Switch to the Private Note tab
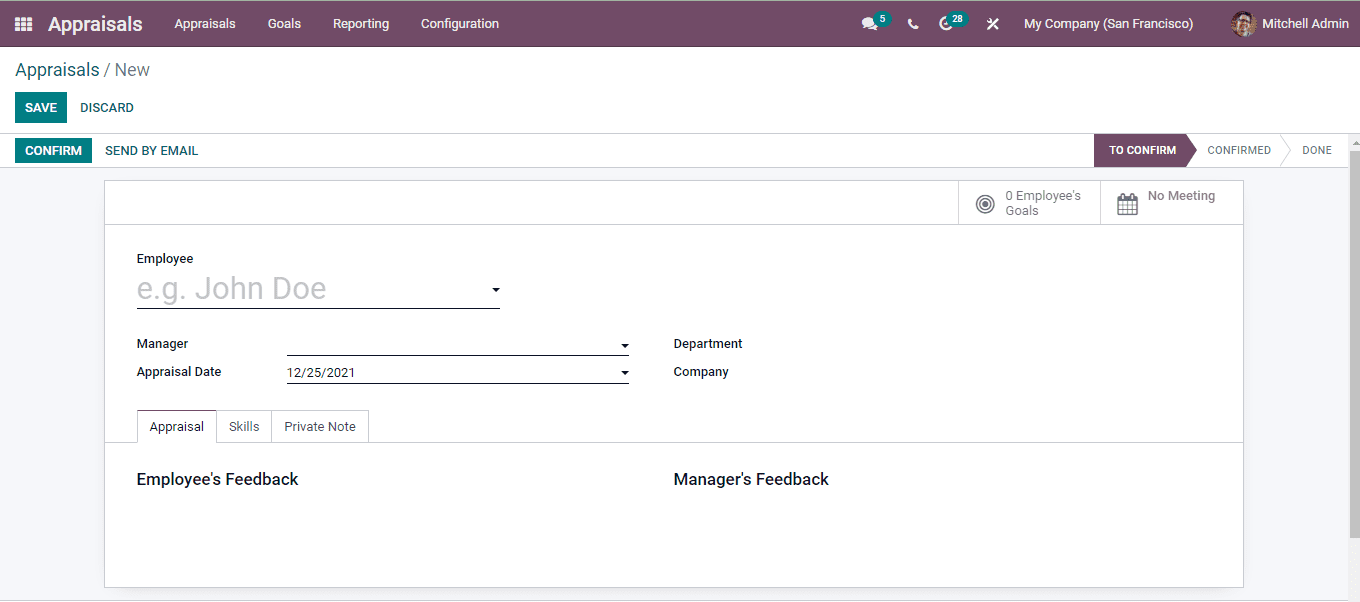1360x602 pixels. pos(320,426)
